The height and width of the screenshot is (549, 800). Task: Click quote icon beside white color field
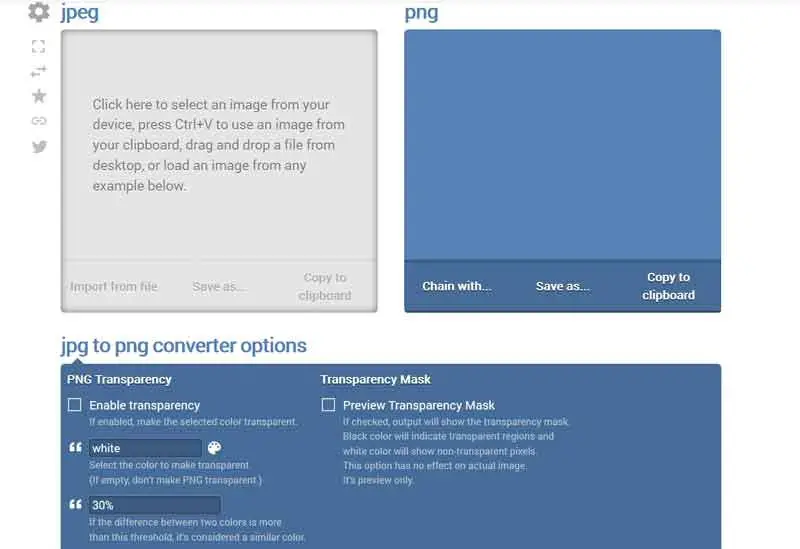pos(75,448)
